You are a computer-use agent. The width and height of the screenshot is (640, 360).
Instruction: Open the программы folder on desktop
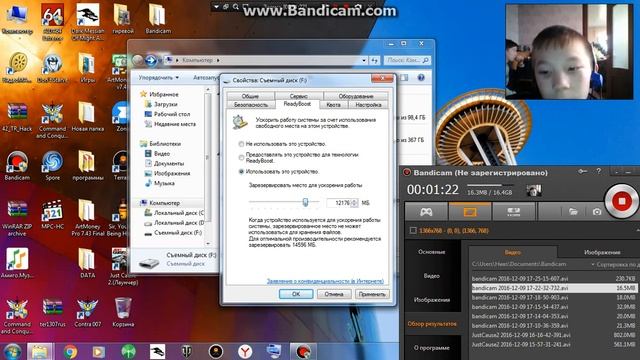tap(87, 166)
